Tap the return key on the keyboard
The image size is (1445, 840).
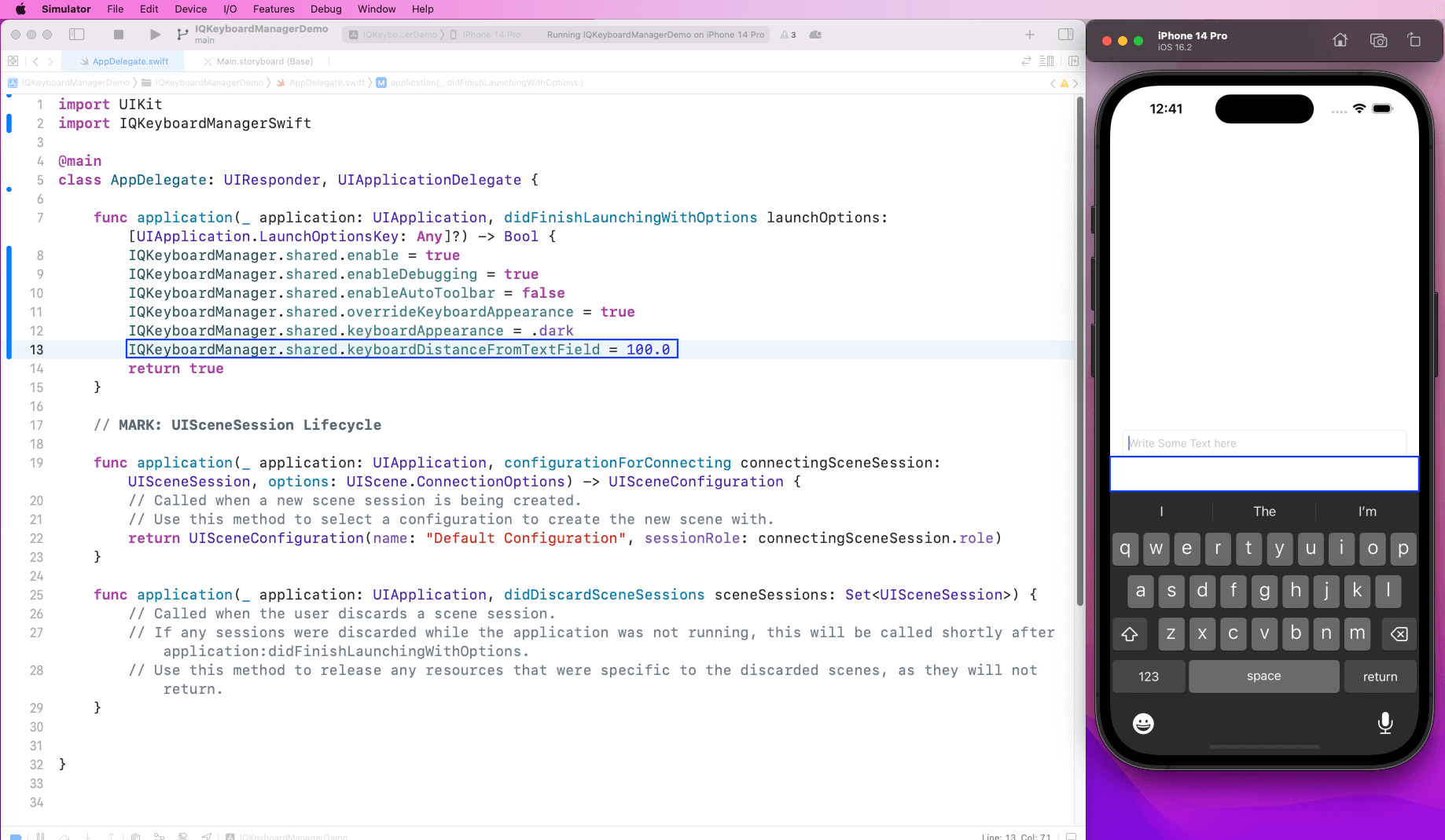[x=1380, y=676]
